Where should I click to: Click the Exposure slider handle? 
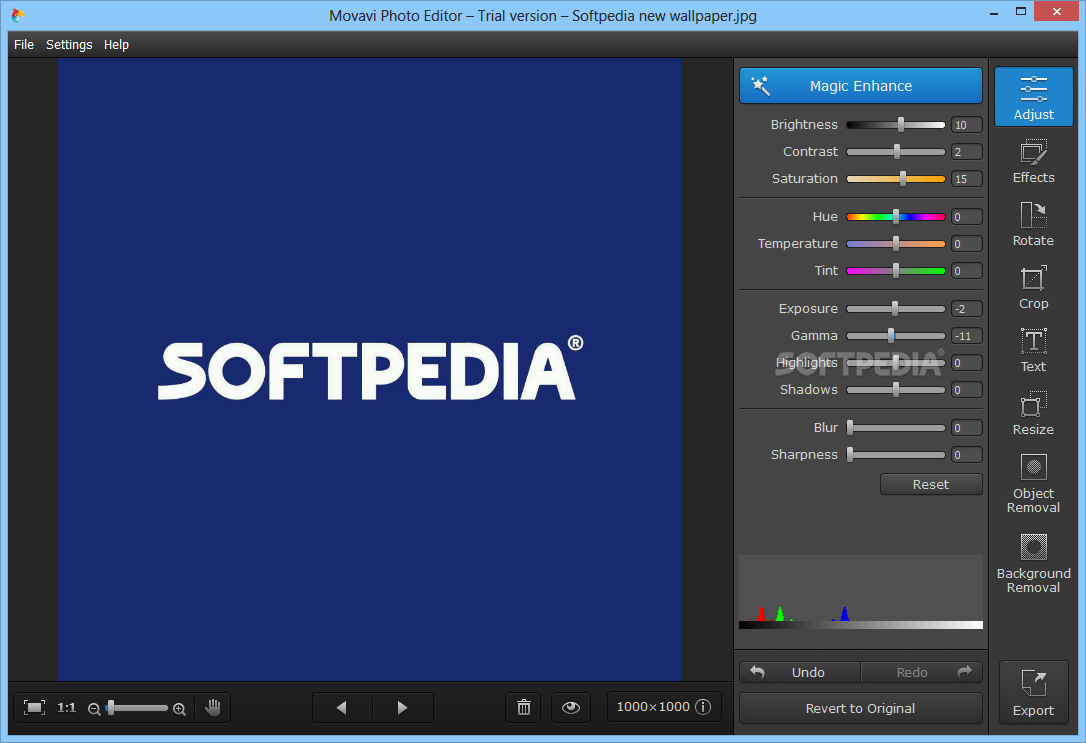click(x=895, y=309)
